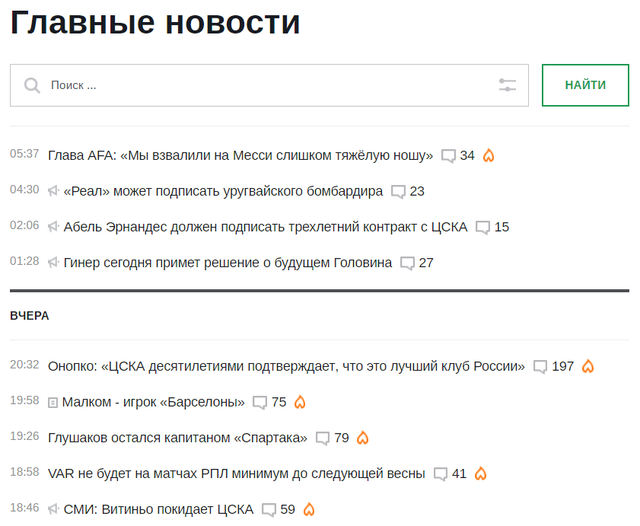
Task: Click the ВЧЕРА section heading
Action: tap(29, 316)
